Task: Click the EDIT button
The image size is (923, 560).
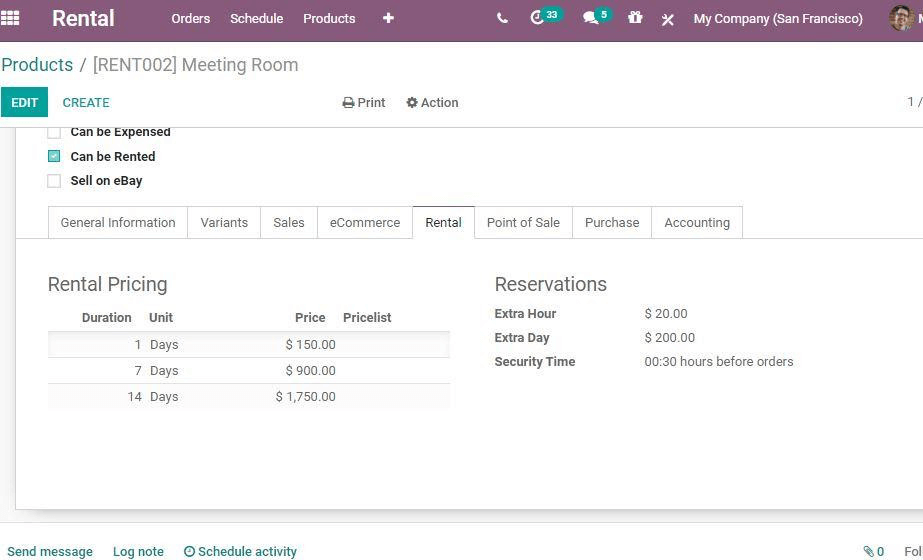Action: (x=24, y=102)
